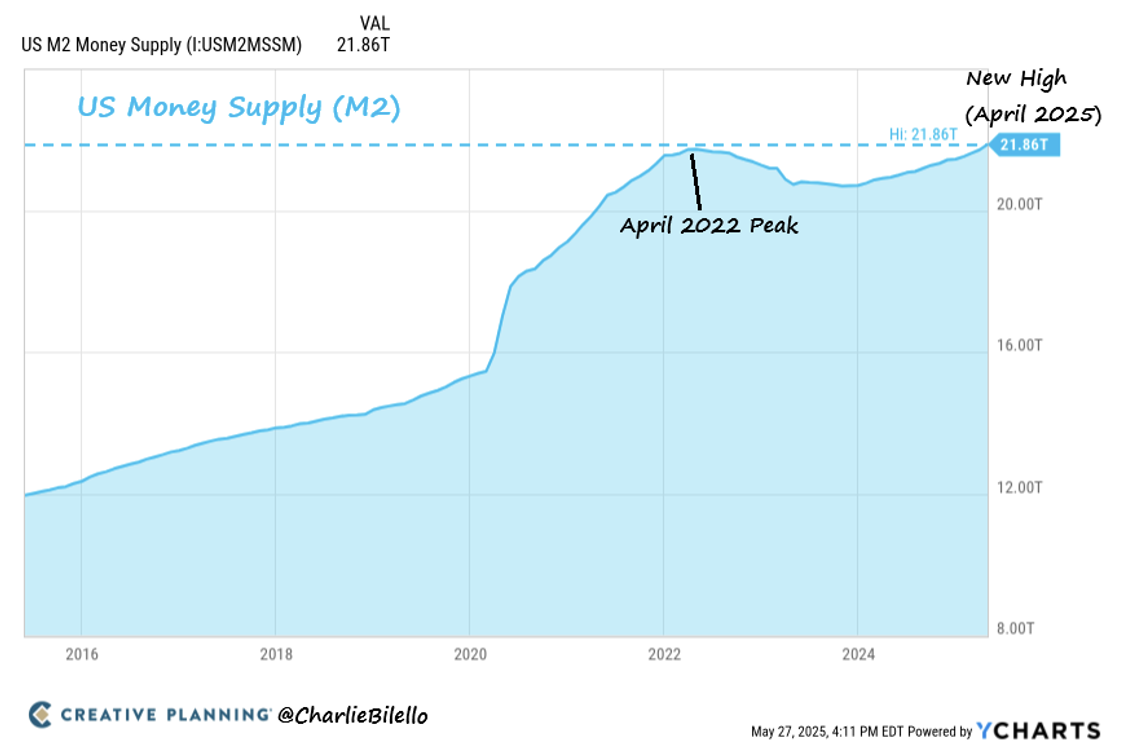Click the 2024 x-axis label
Viewport: 1122px width, 756px height.
coord(858,654)
